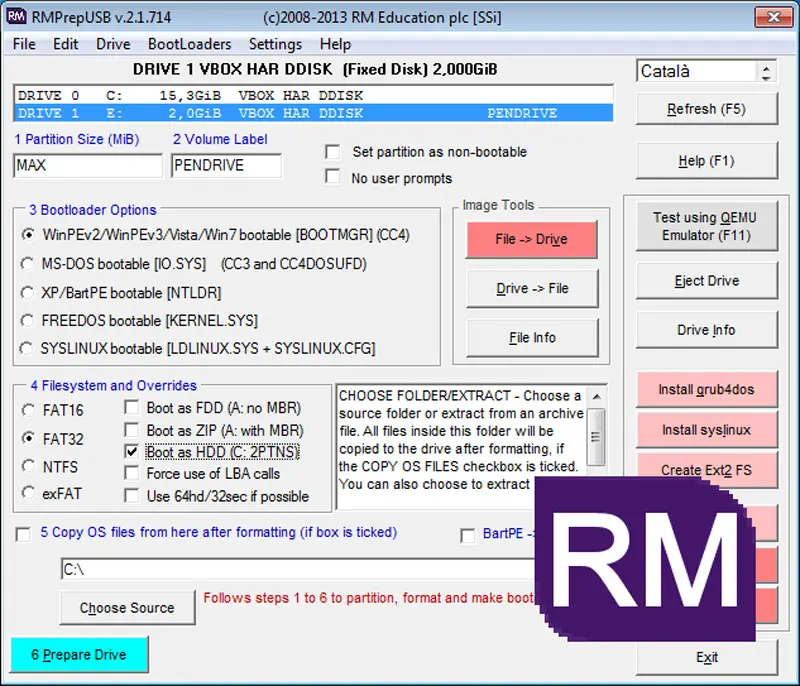
Task: Click Eject Drive button
Action: [706, 281]
